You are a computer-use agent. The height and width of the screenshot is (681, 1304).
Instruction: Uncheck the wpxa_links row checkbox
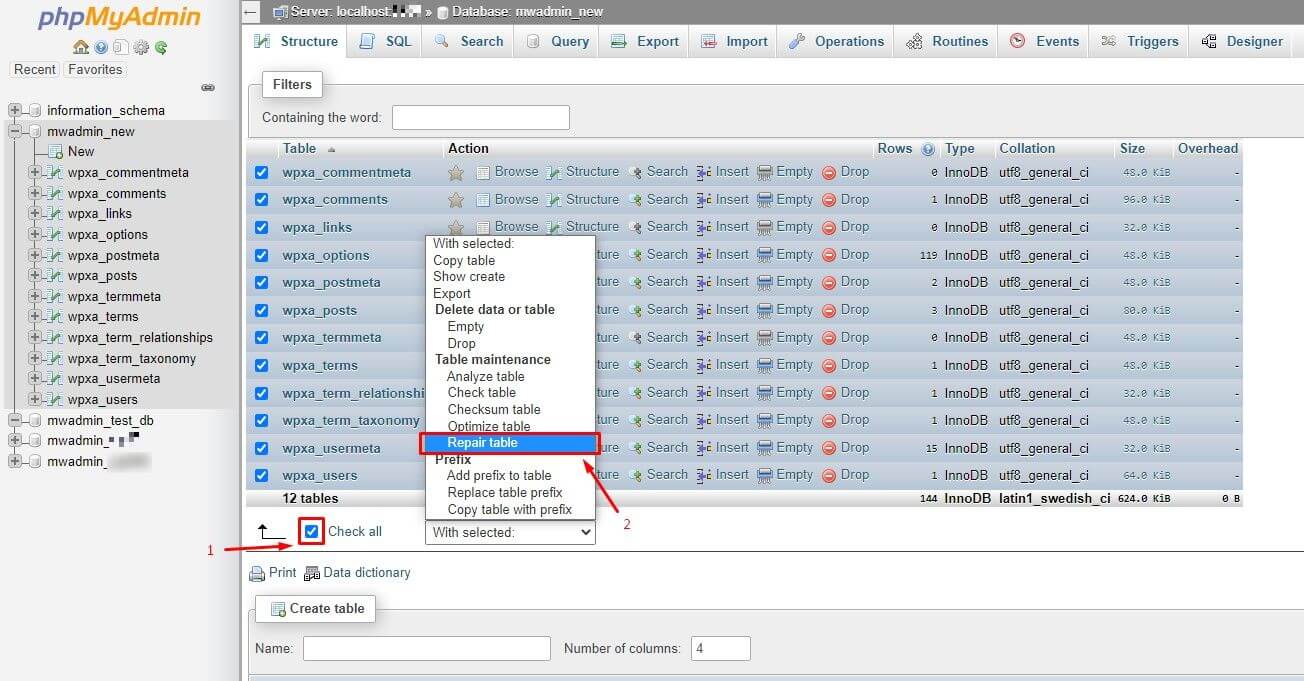click(x=262, y=227)
